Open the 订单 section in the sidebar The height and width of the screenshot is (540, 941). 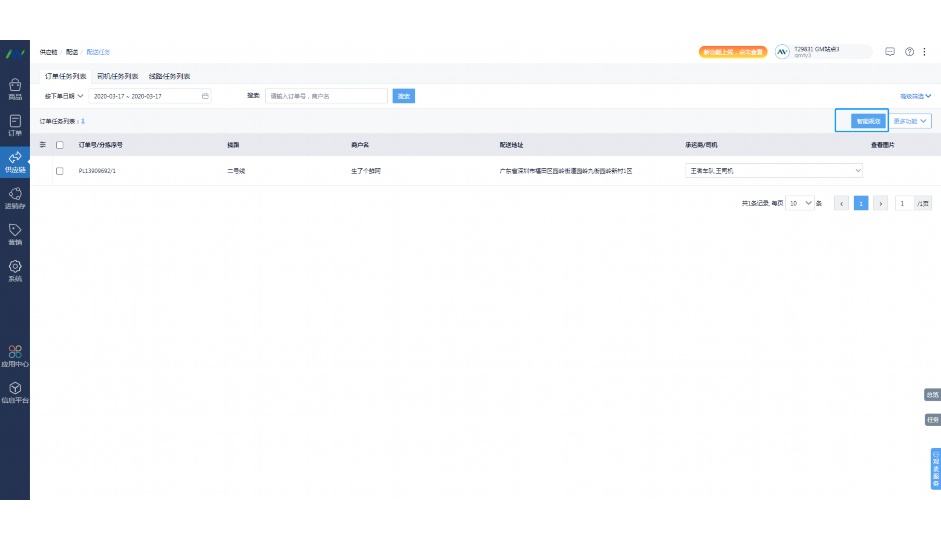(15, 124)
